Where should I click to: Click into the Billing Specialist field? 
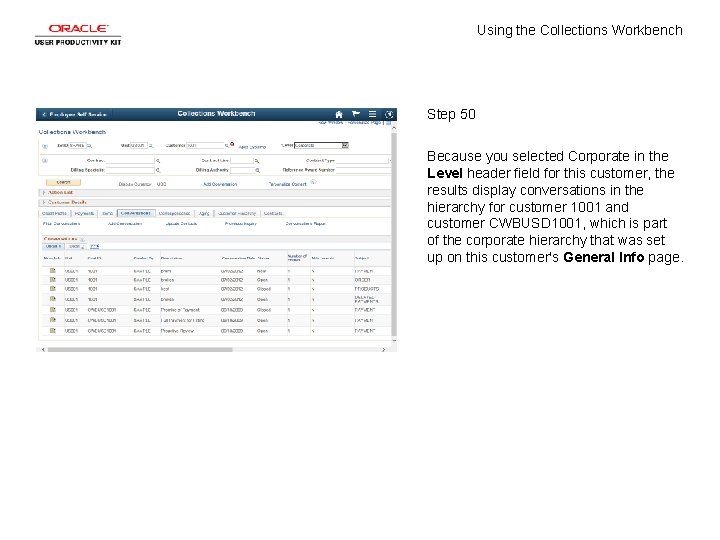pos(130,170)
